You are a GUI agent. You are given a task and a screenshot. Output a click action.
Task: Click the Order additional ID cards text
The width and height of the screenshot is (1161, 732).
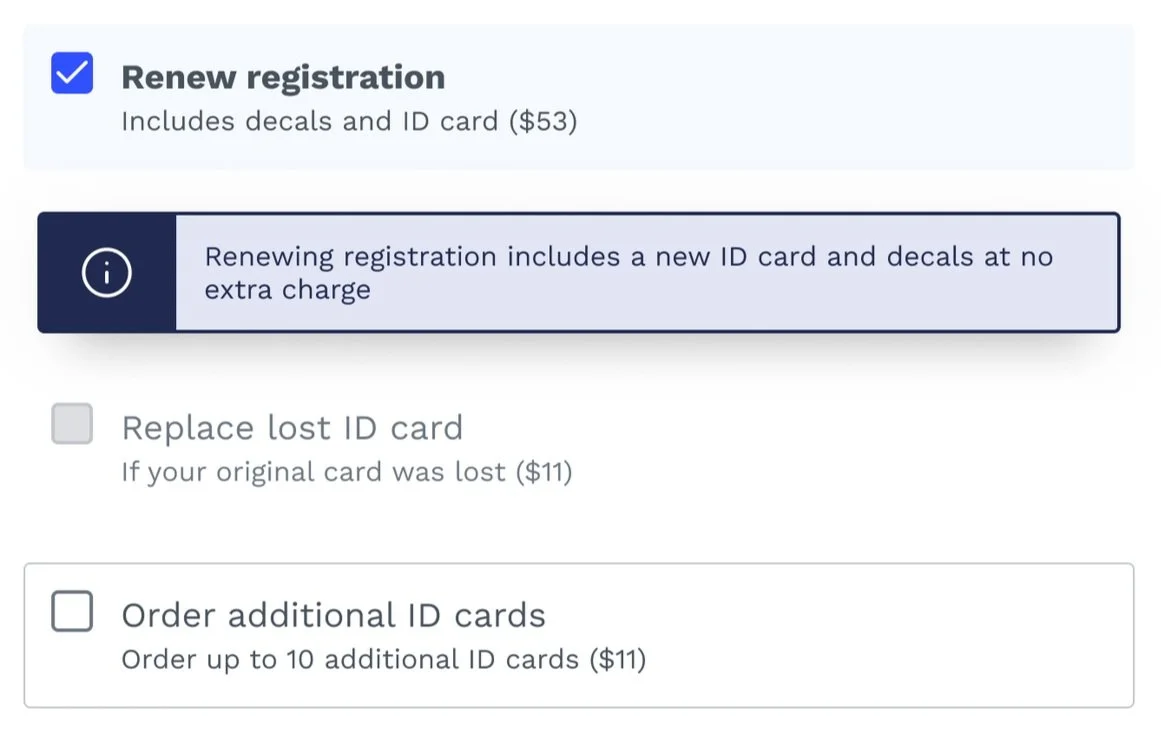coord(333,614)
